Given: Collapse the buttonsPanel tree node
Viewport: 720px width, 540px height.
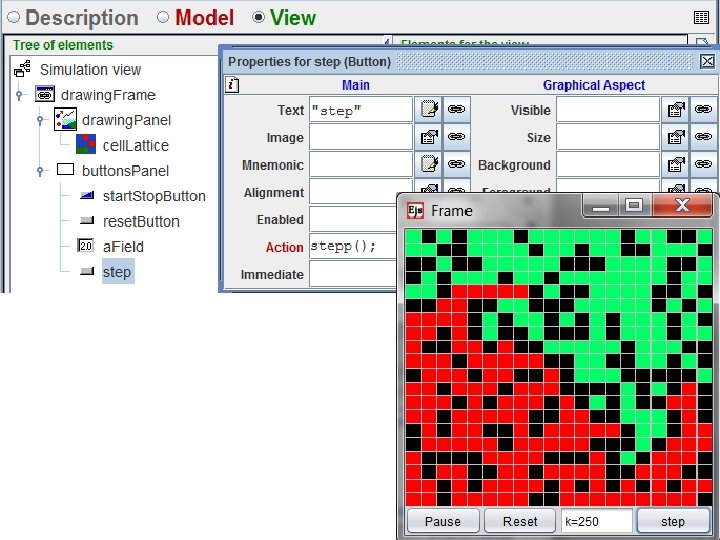Looking at the screenshot, I should point(40,171).
